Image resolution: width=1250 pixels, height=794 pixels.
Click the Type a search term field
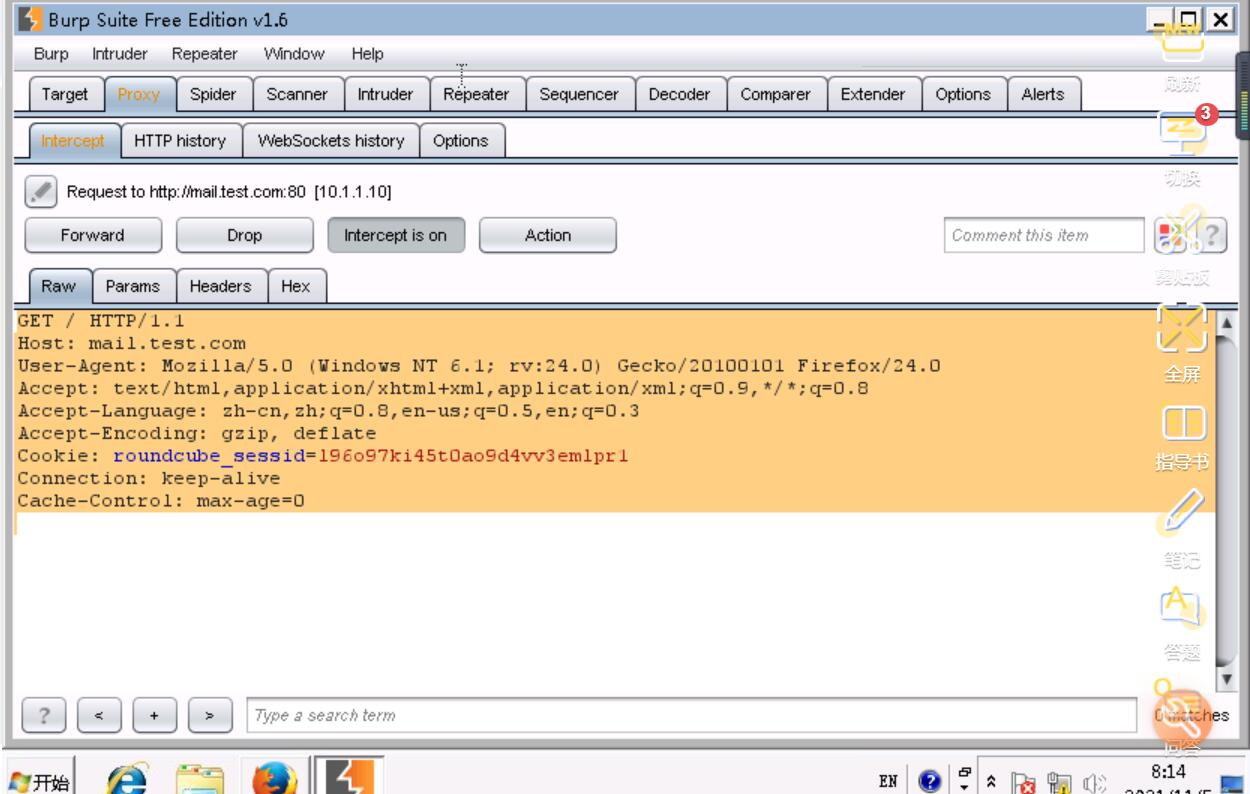[x=692, y=715]
